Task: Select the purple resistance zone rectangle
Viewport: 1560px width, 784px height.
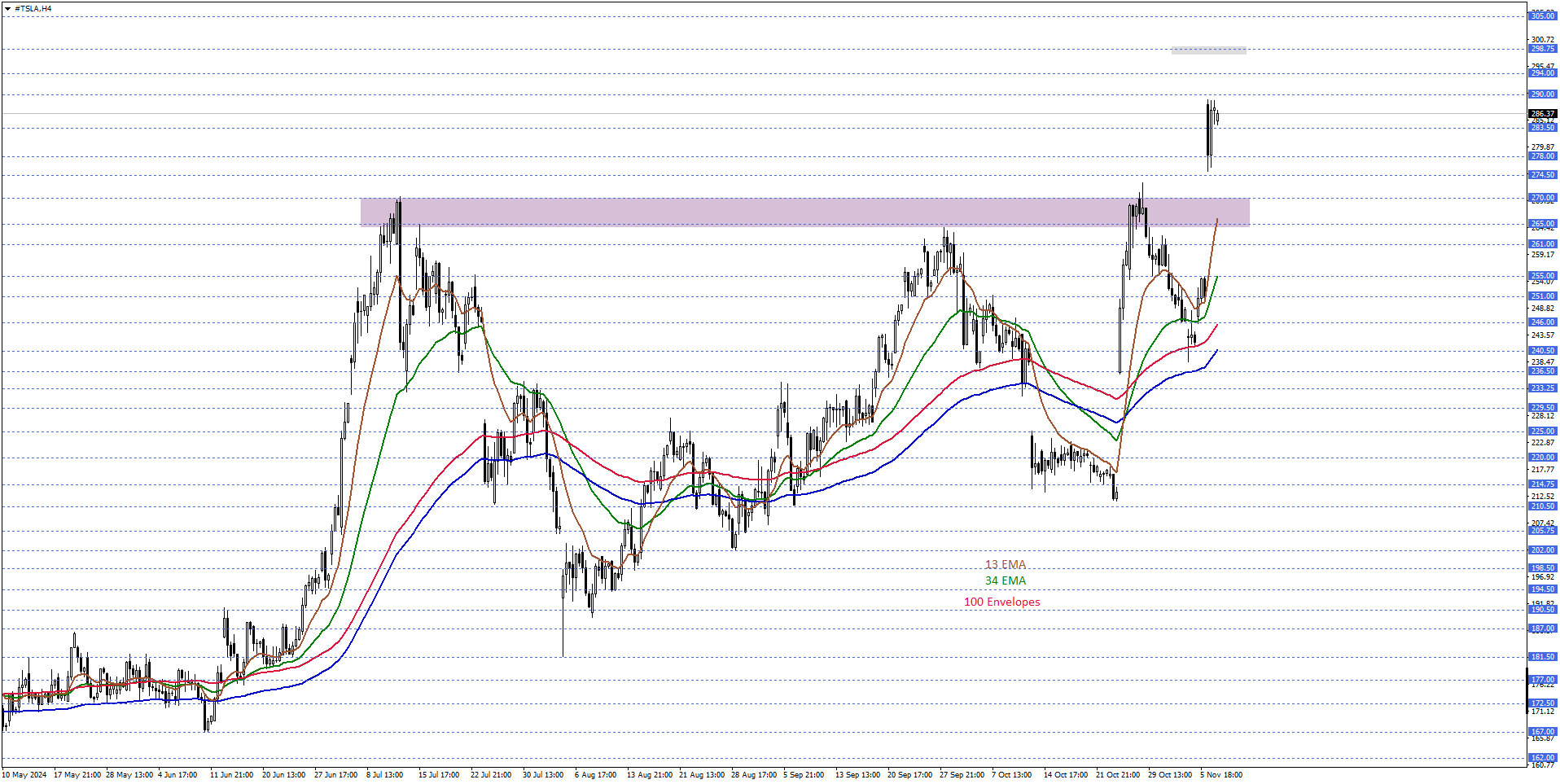Action: tap(804, 212)
